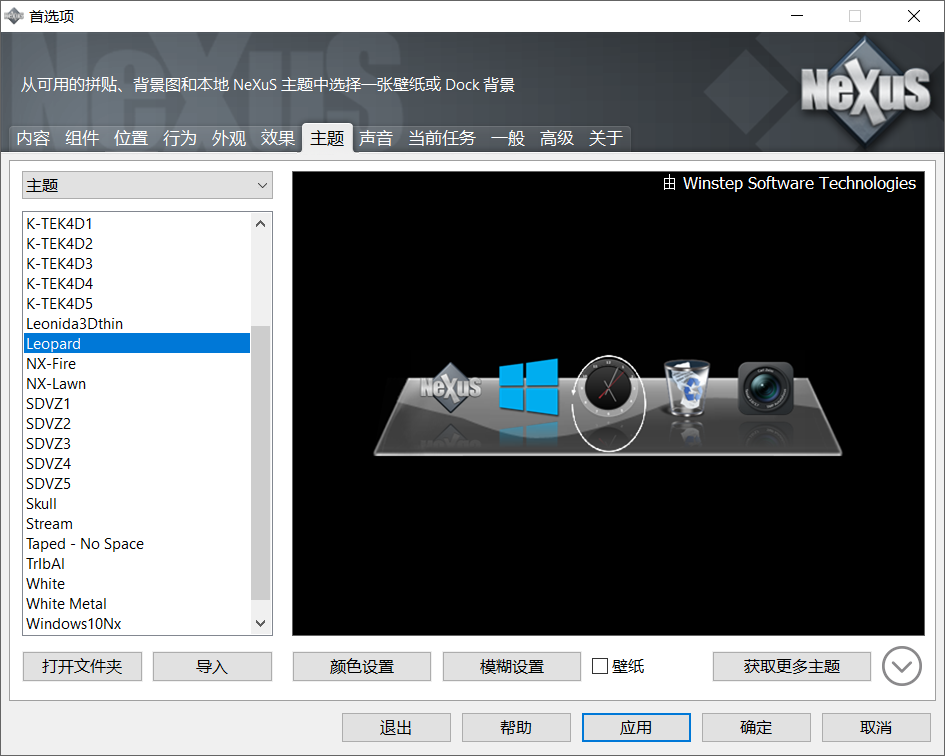Viewport: 945px width, 756px height.
Task: Expand the chevron button beside 获取更多主题
Action: (x=901, y=666)
